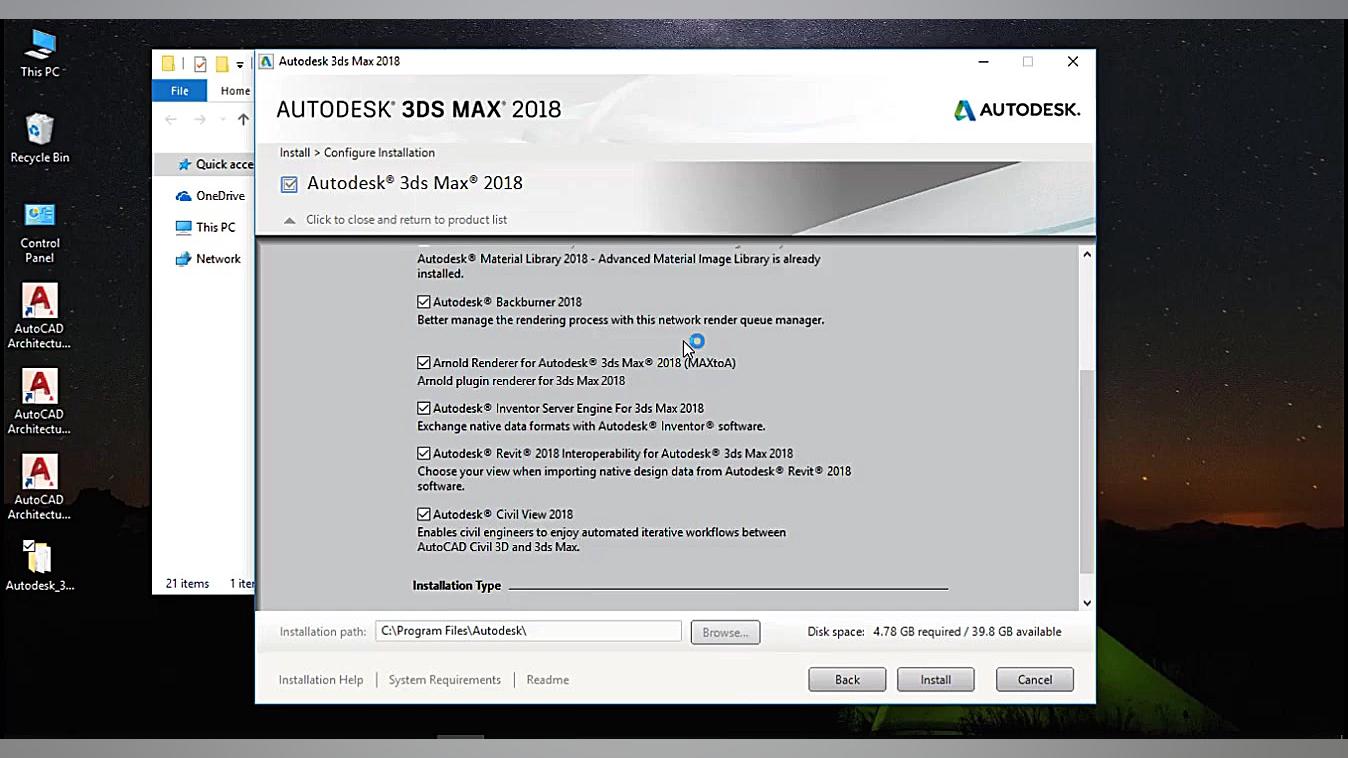The height and width of the screenshot is (758, 1348).
Task: Click the Explorer forward arrow
Action: 200,119
